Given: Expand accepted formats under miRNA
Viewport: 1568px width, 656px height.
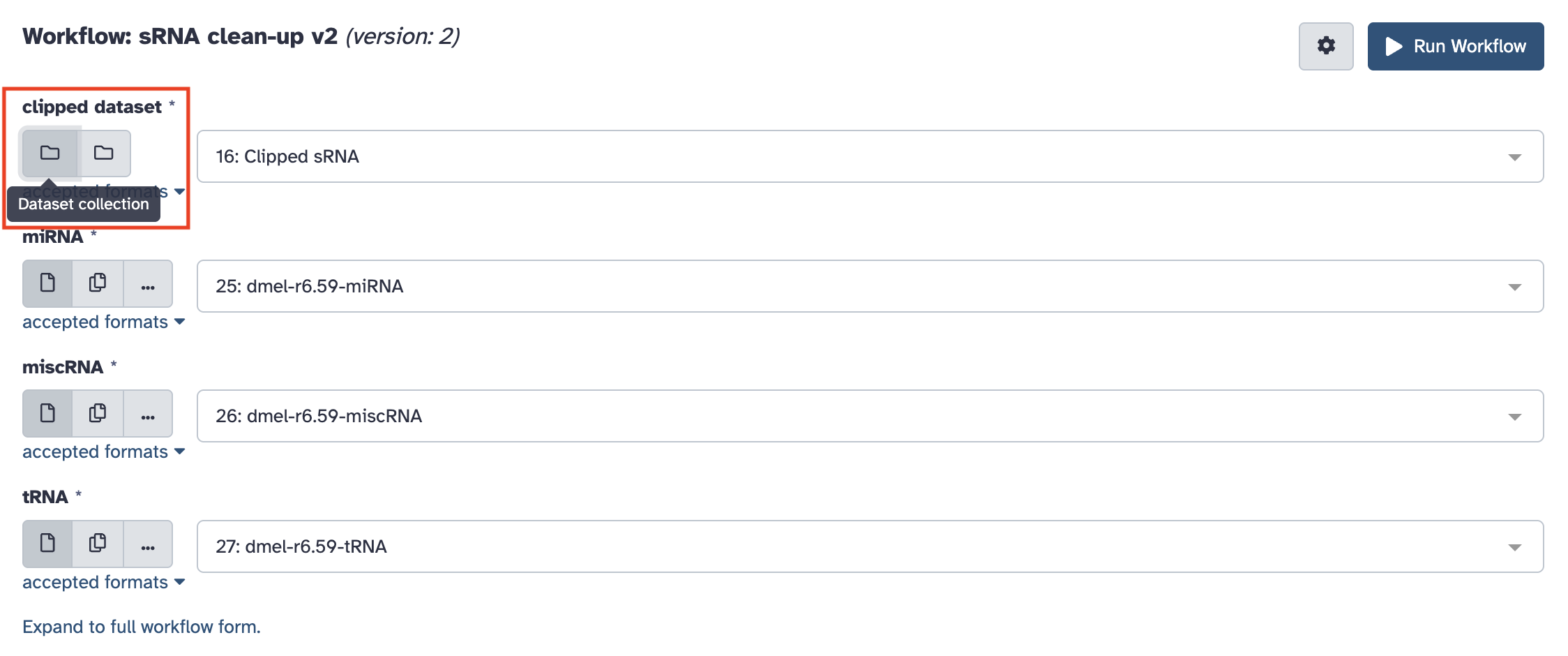Looking at the screenshot, I should [103, 322].
